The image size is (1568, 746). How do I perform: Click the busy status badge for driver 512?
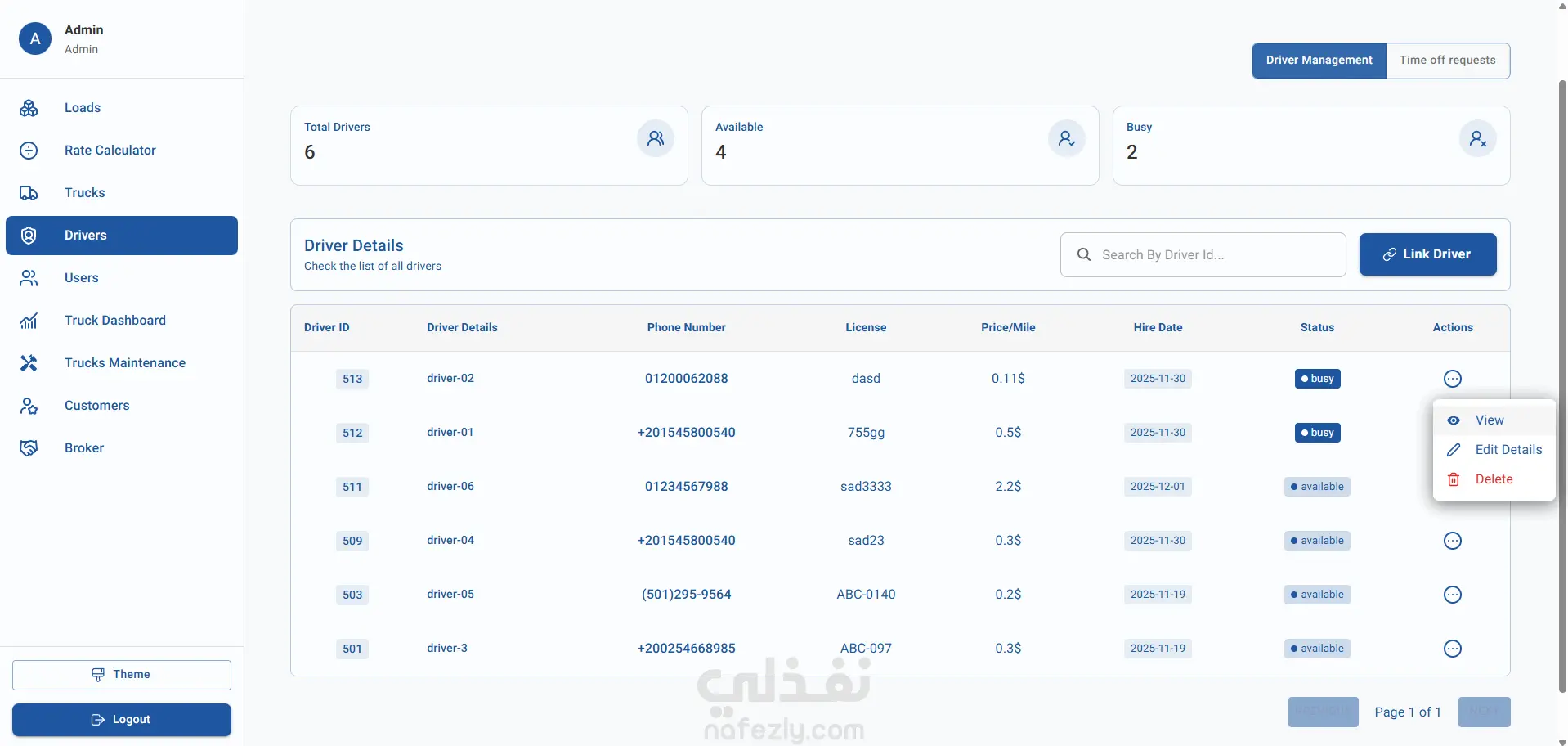(x=1318, y=433)
